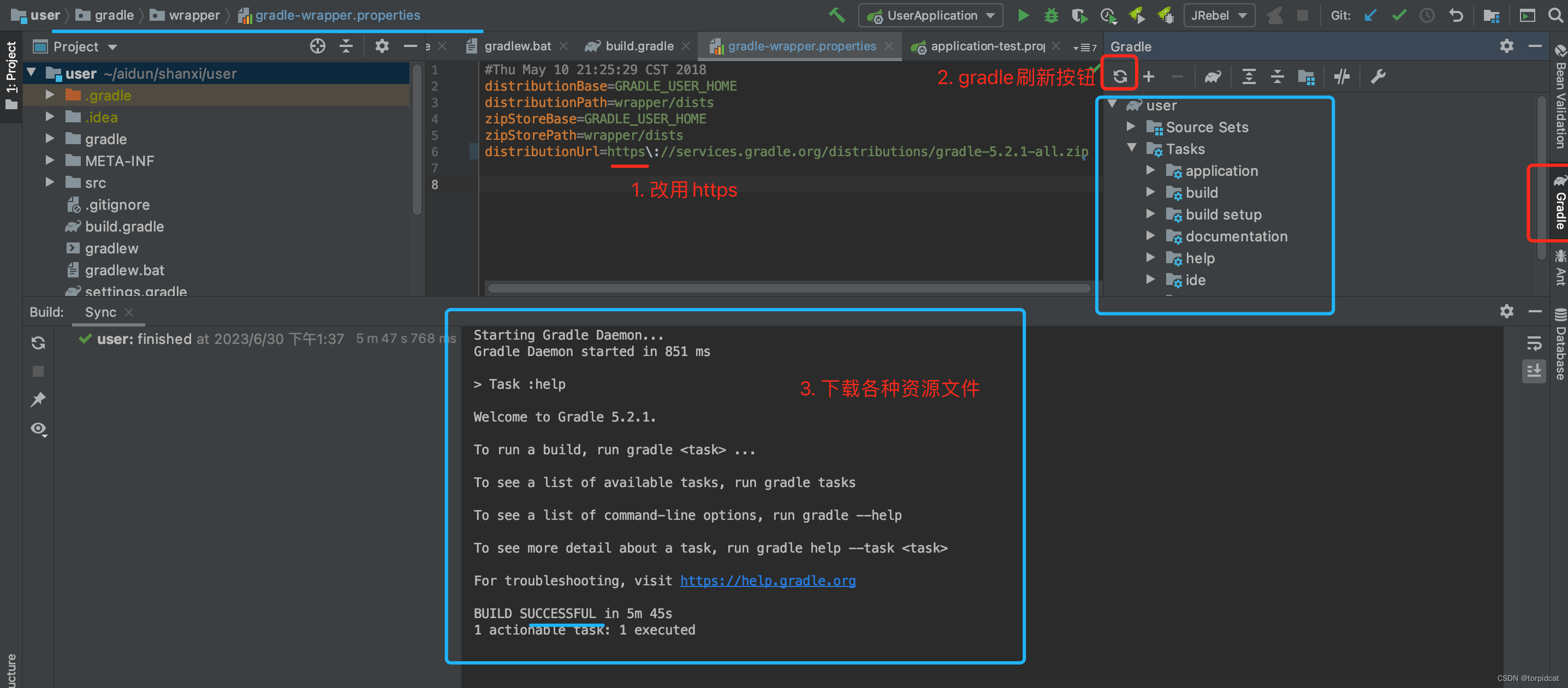Click the editor horizontal scrollbar

(788, 289)
